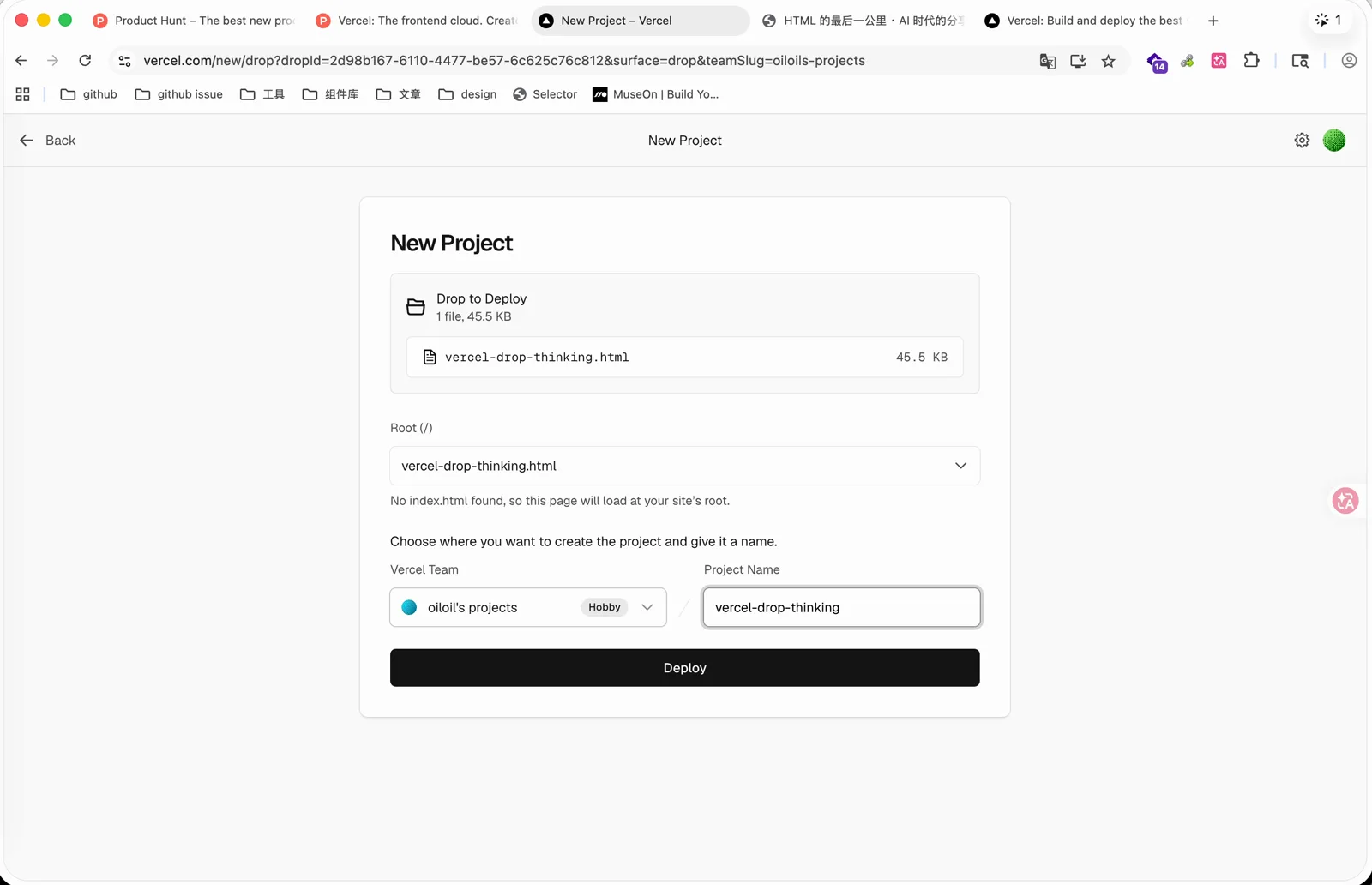Switch to Vercel Build and deploy tab
The height and width of the screenshot is (885, 1372).
click(1087, 21)
